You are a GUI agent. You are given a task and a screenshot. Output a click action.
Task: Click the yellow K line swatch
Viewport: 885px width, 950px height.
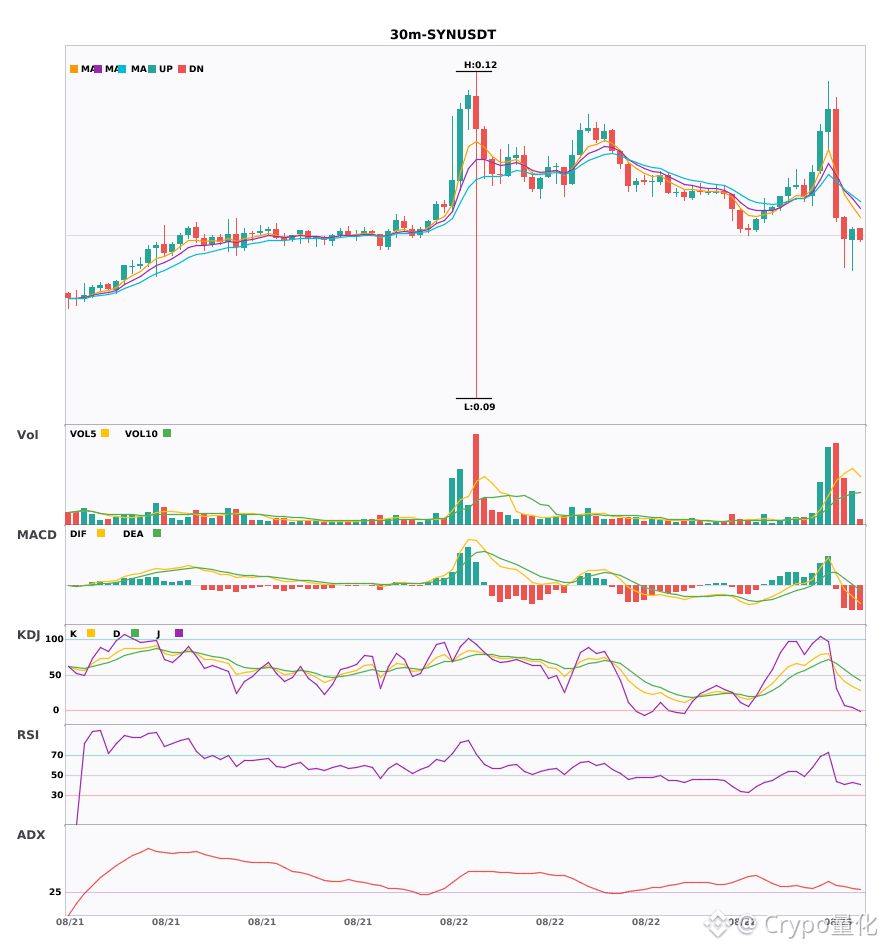(x=91, y=633)
